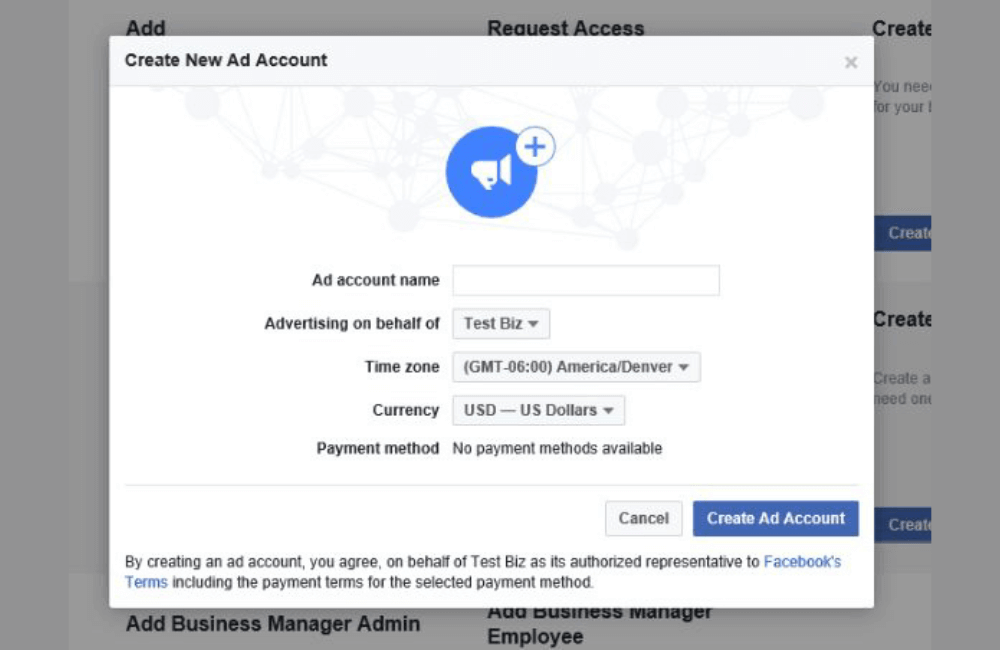Expand the arrow next to Test Biz
The height and width of the screenshot is (650, 1000).
coord(538,323)
